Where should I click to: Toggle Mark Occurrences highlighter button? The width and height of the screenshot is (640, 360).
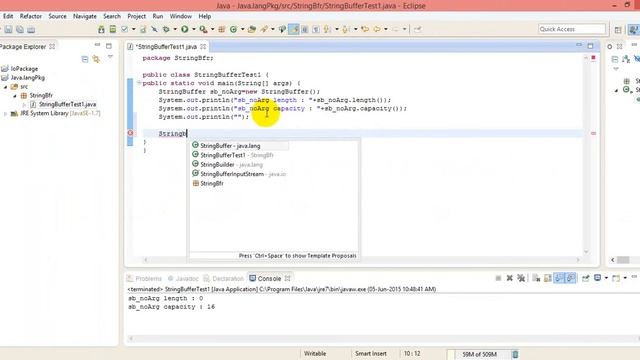click(293, 29)
